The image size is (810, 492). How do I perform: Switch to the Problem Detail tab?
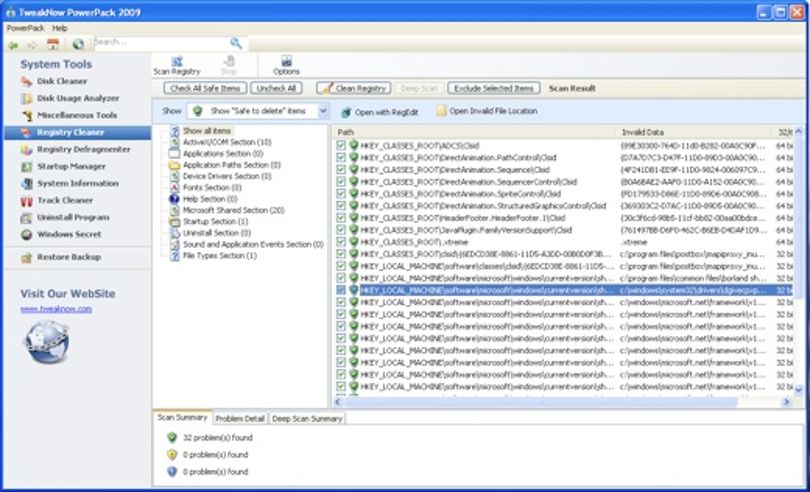pyautogui.click(x=240, y=419)
